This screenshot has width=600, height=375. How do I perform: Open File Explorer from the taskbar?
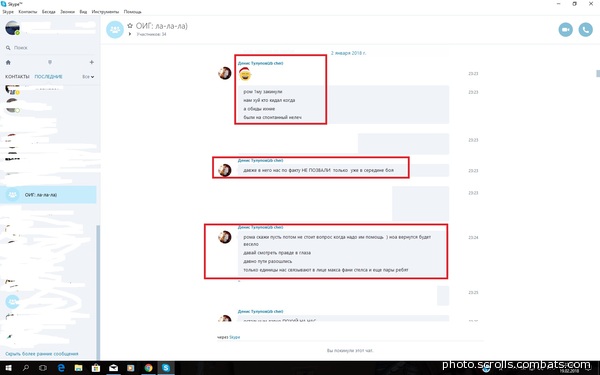[x=78, y=368]
